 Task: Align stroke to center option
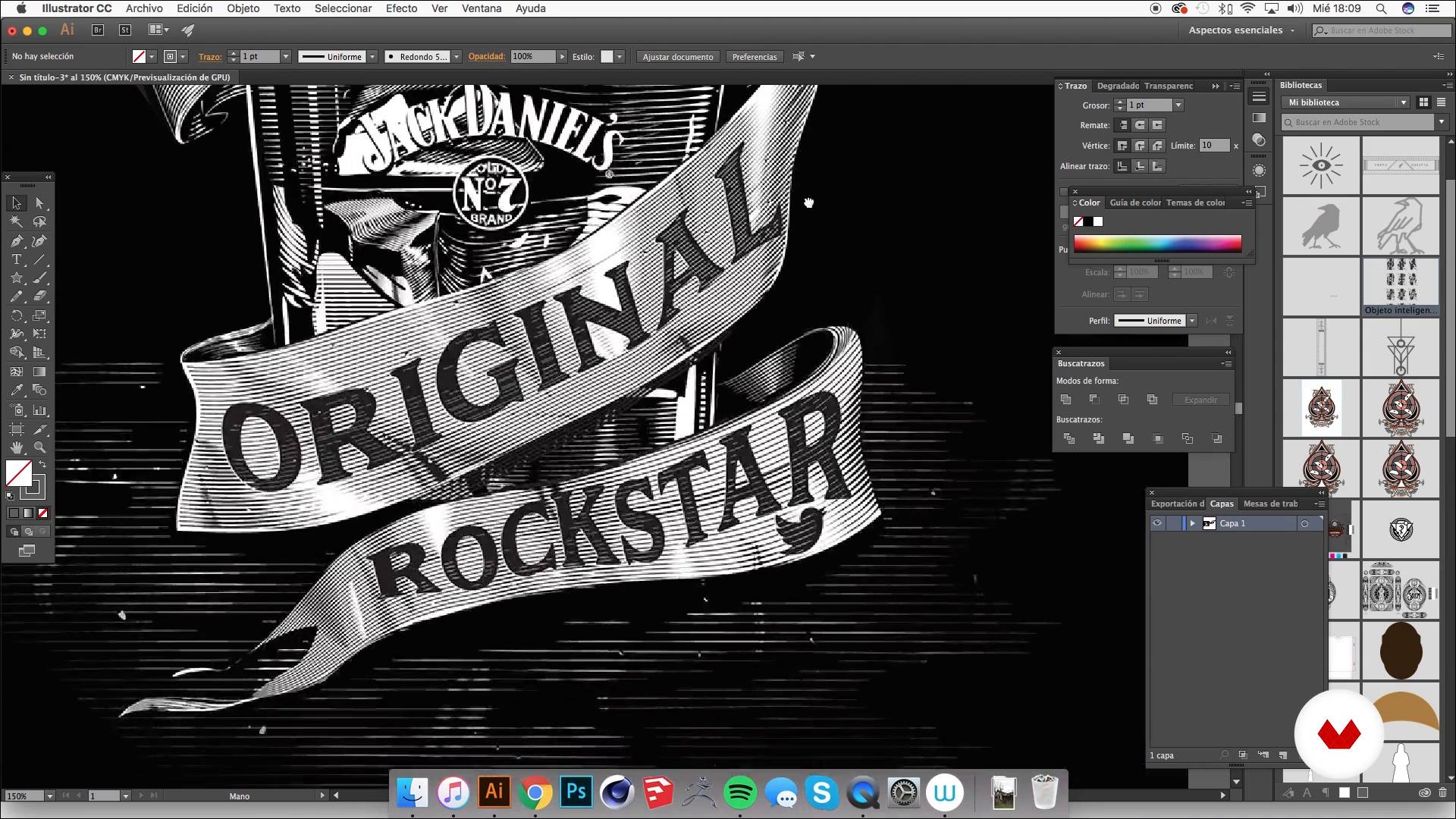1122,166
